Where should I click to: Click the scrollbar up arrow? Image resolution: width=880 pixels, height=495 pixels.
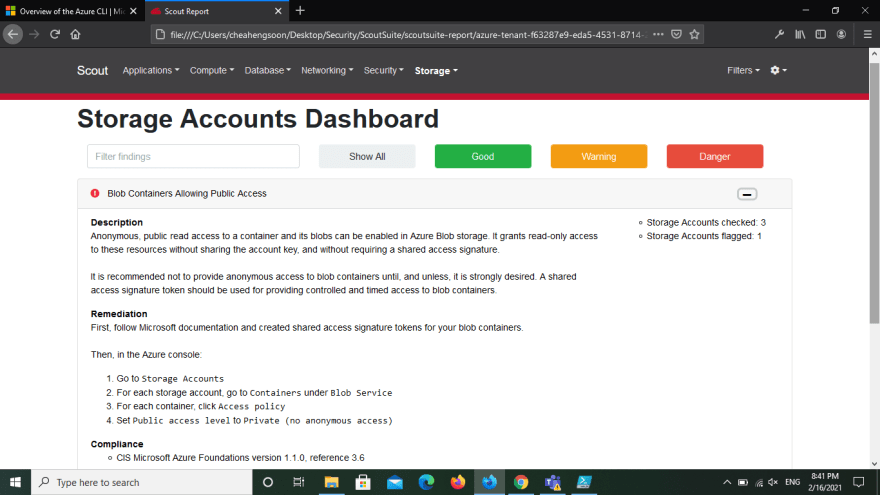pos(874,54)
